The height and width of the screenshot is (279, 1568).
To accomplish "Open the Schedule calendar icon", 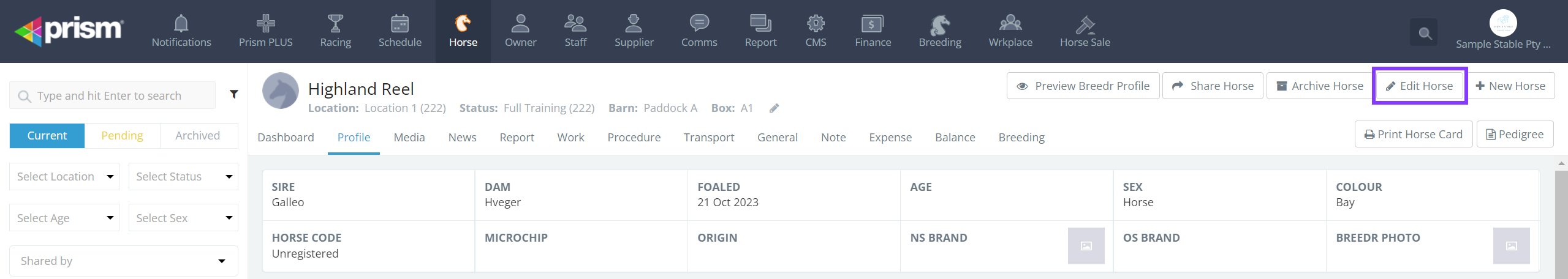I will (x=400, y=24).
